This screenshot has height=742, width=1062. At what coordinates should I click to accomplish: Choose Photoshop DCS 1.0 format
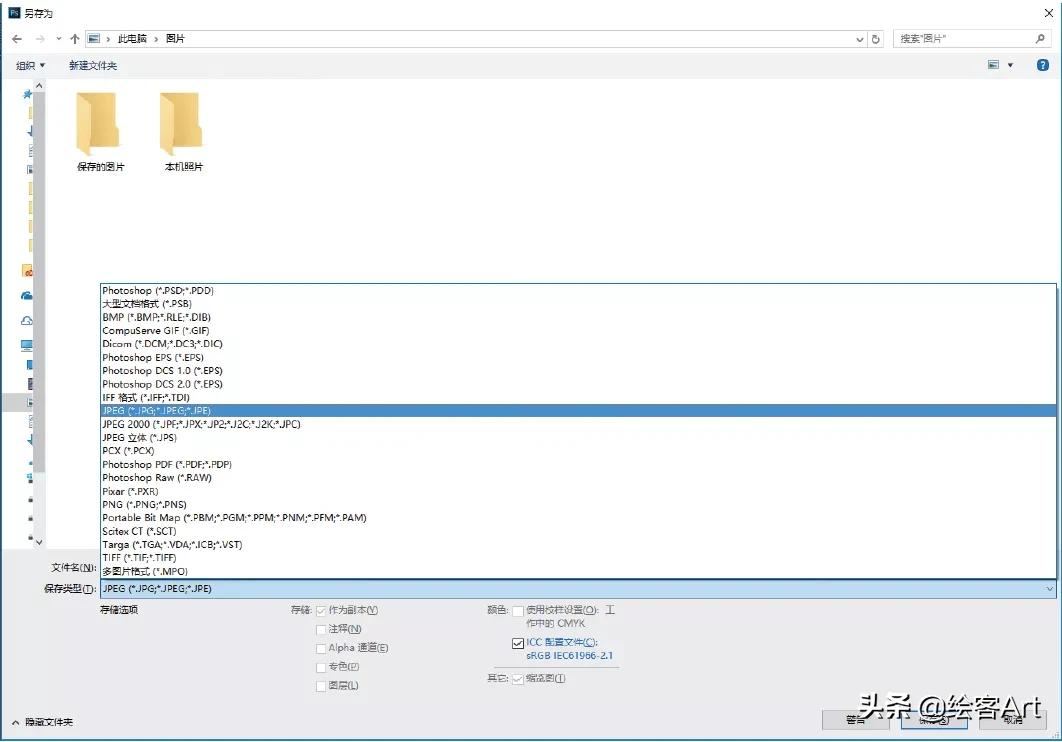point(578,370)
